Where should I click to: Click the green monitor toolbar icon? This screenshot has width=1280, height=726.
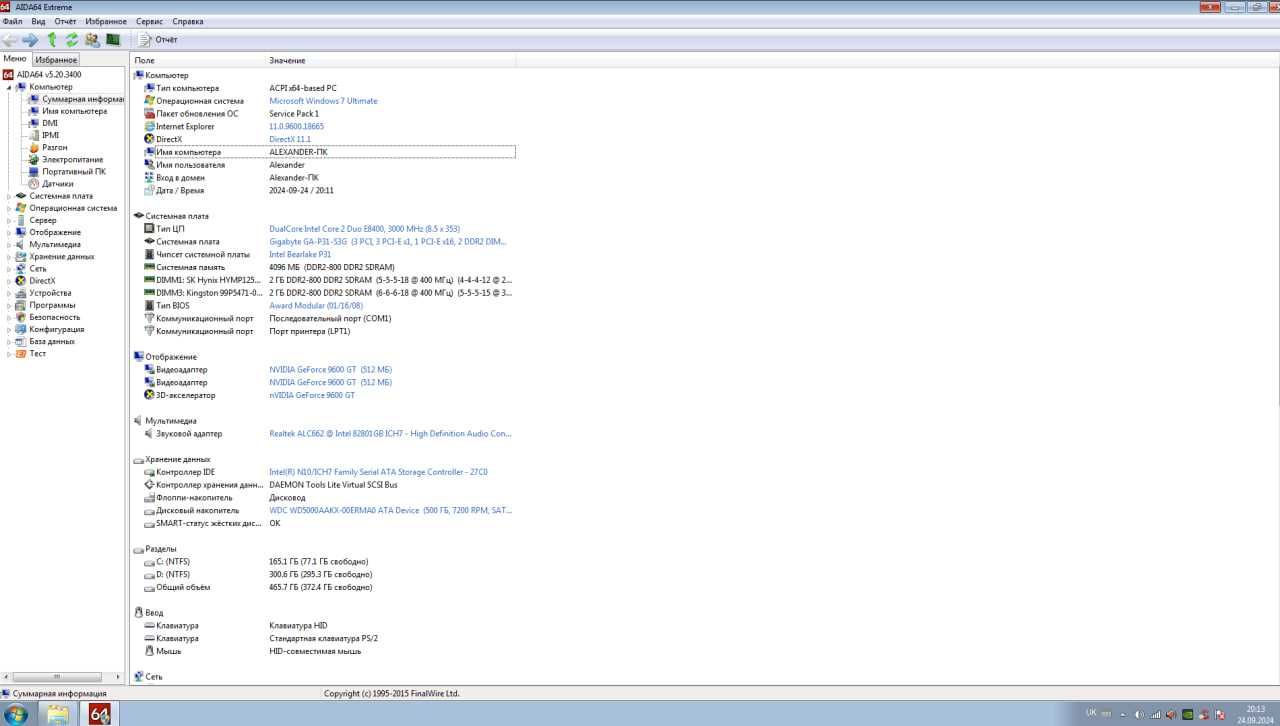pos(113,40)
